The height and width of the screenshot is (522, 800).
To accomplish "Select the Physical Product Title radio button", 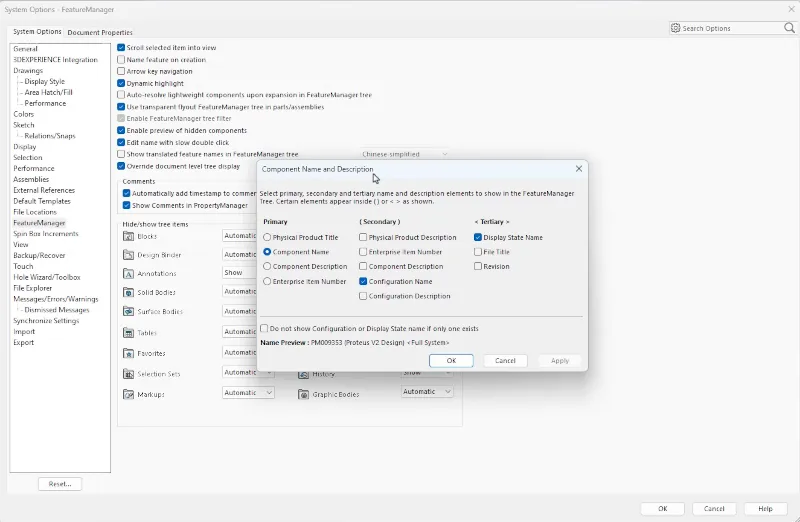I will [x=267, y=237].
